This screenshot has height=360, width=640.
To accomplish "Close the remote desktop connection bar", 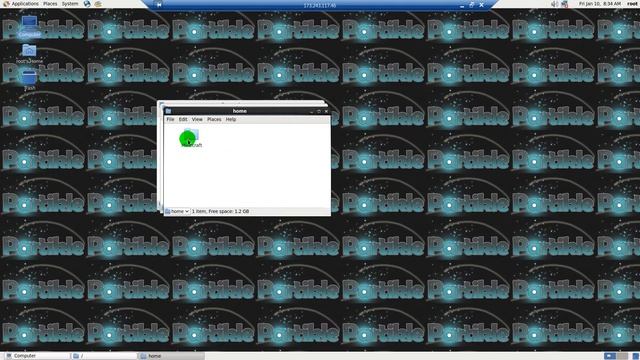I will coord(482,5).
